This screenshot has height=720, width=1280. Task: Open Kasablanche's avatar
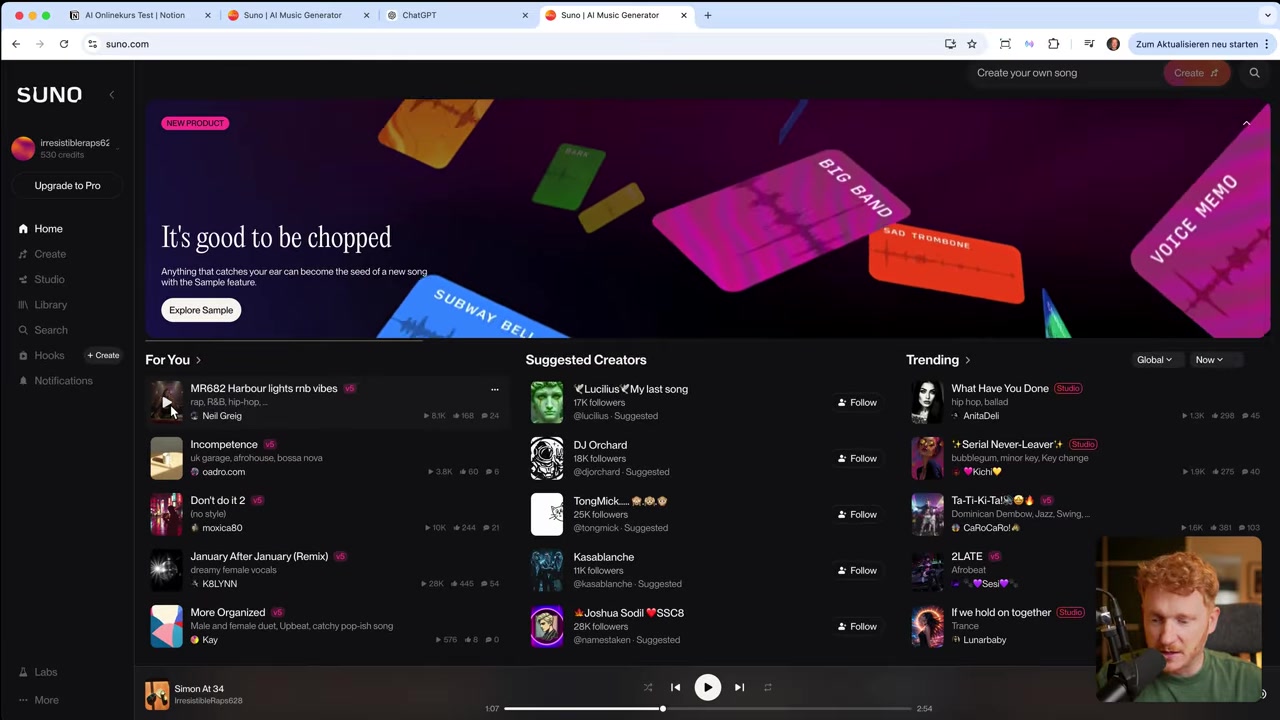(547, 570)
